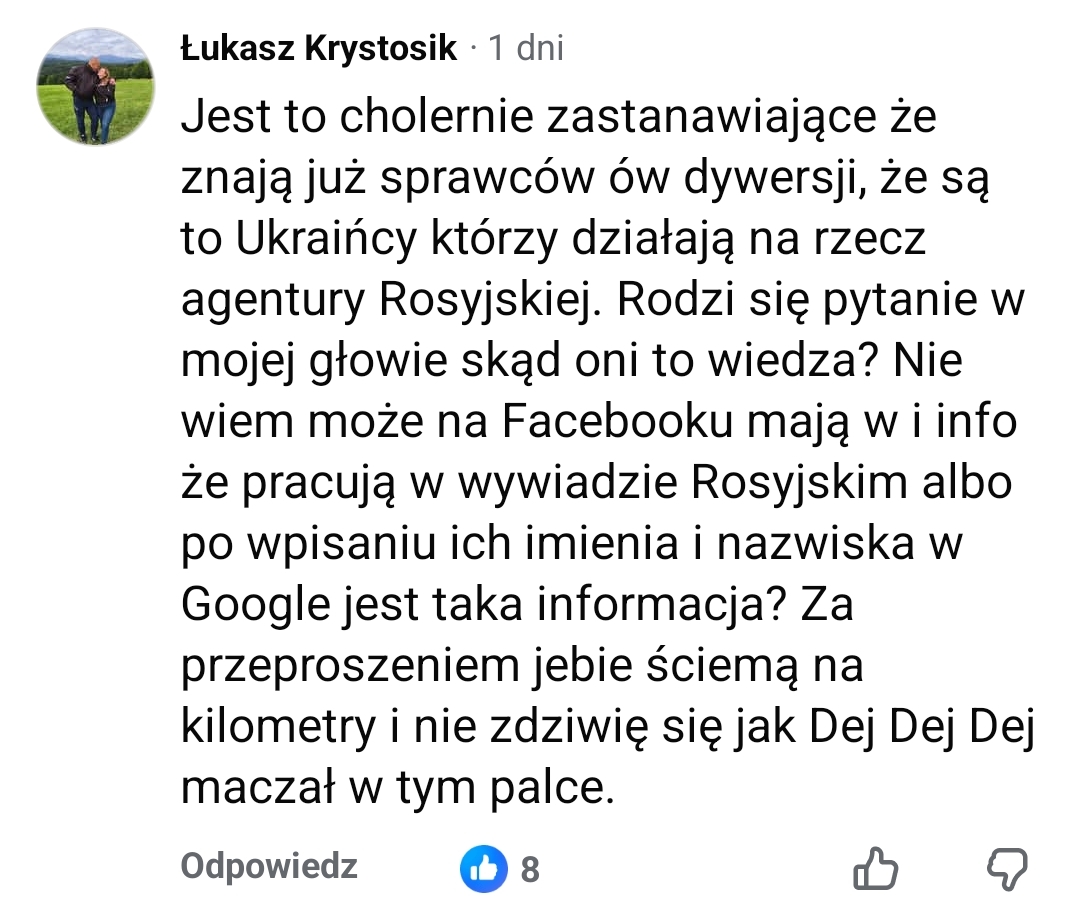
Task: Show who reacted via count 8
Action: [530, 869]
